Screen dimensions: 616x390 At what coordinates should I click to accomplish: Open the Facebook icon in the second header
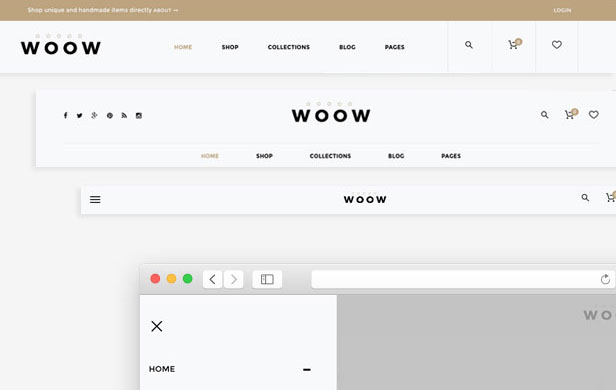tap(66, 115)
